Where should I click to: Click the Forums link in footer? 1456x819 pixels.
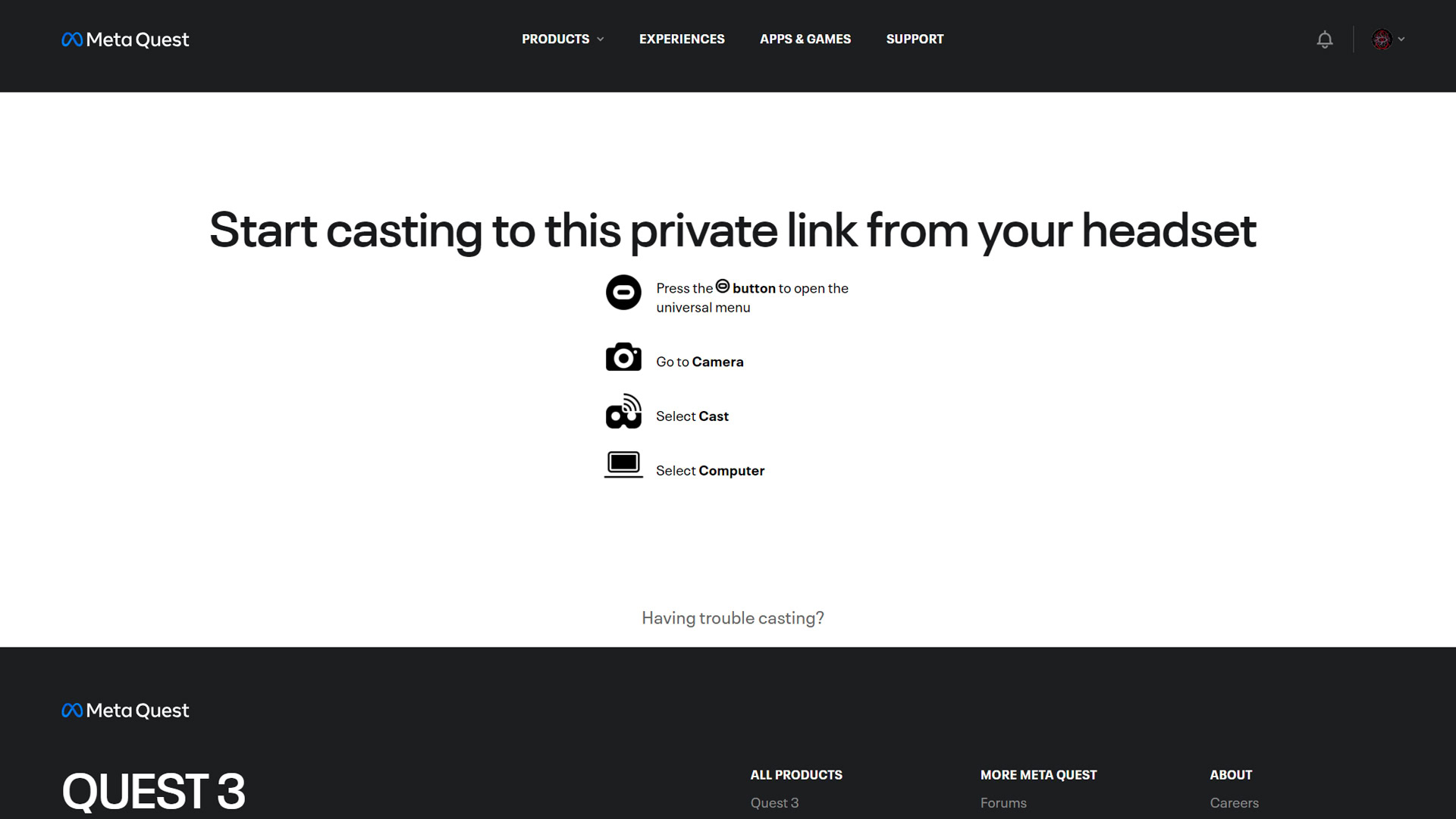click(x=1003, y=803)
